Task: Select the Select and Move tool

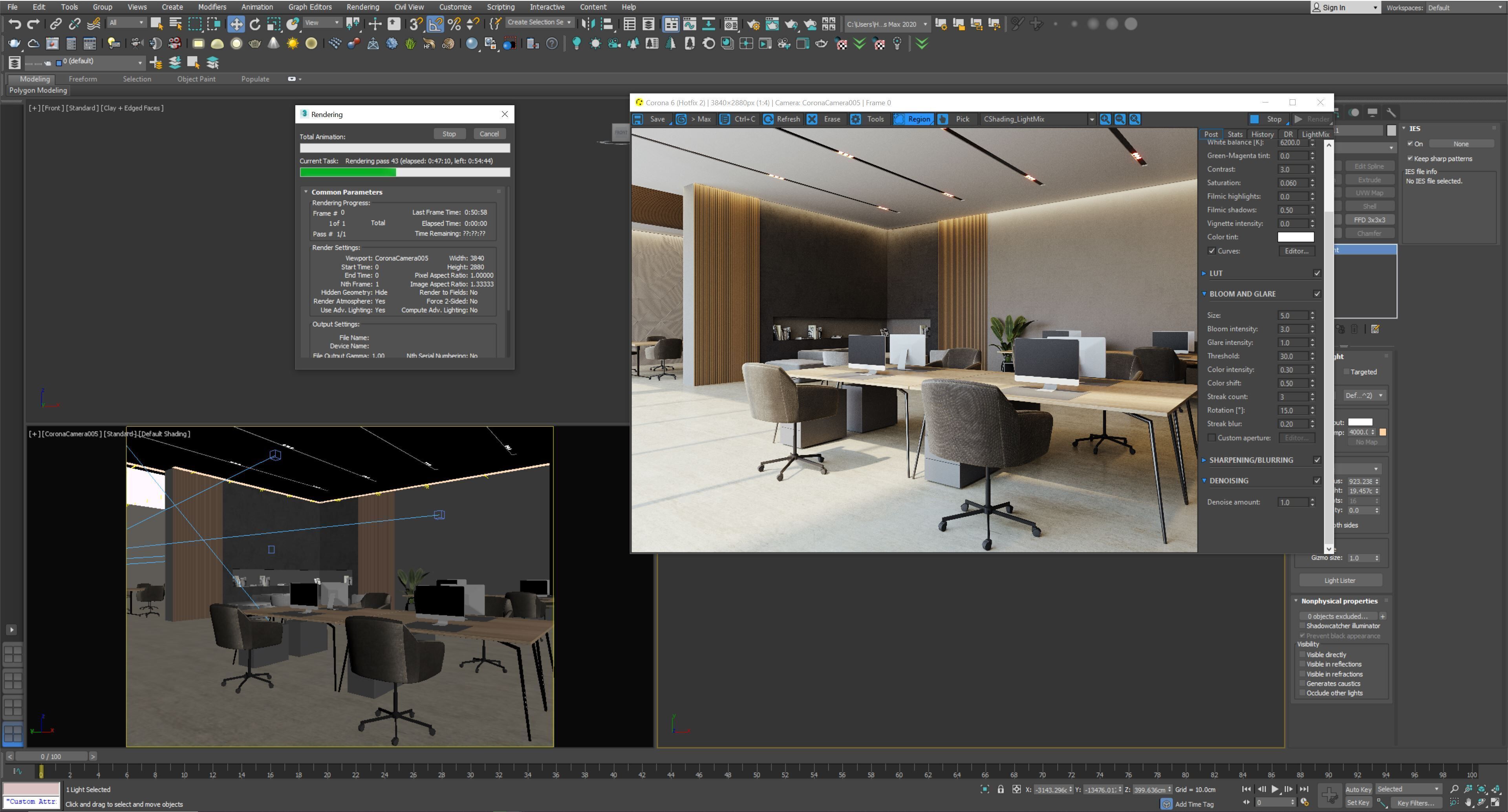Action: click(236, 24)
